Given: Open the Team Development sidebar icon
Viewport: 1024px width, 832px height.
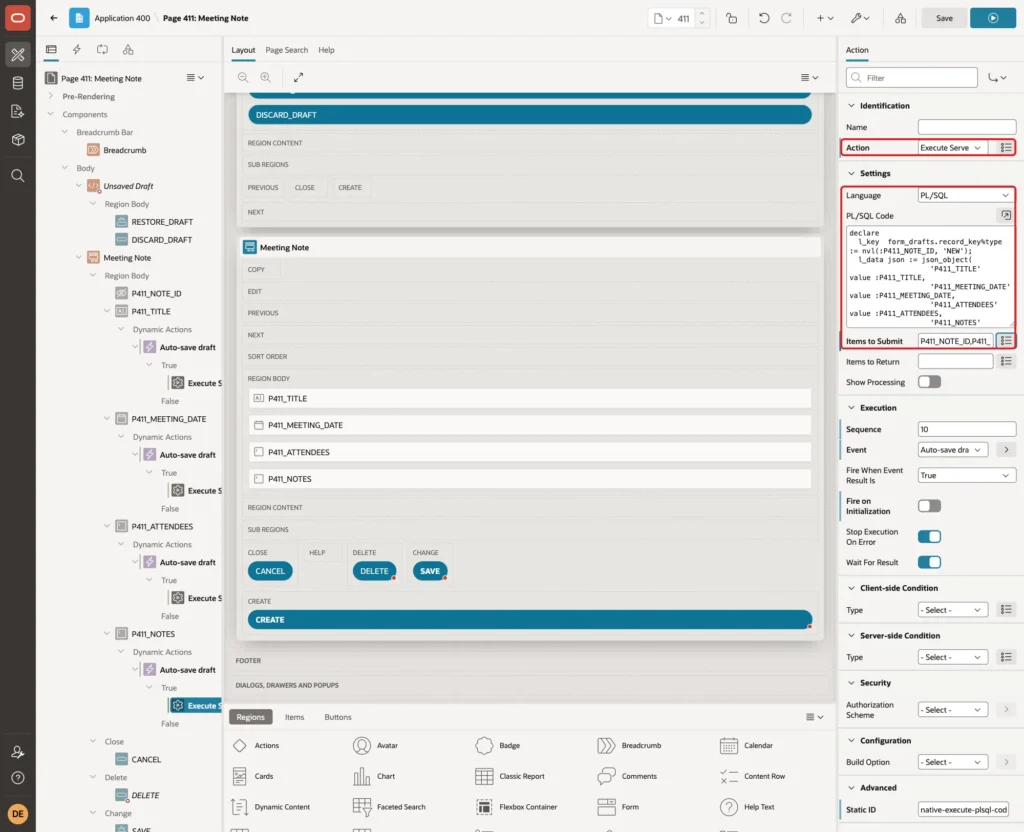Looking at the screenshot, I should [18, 112].
